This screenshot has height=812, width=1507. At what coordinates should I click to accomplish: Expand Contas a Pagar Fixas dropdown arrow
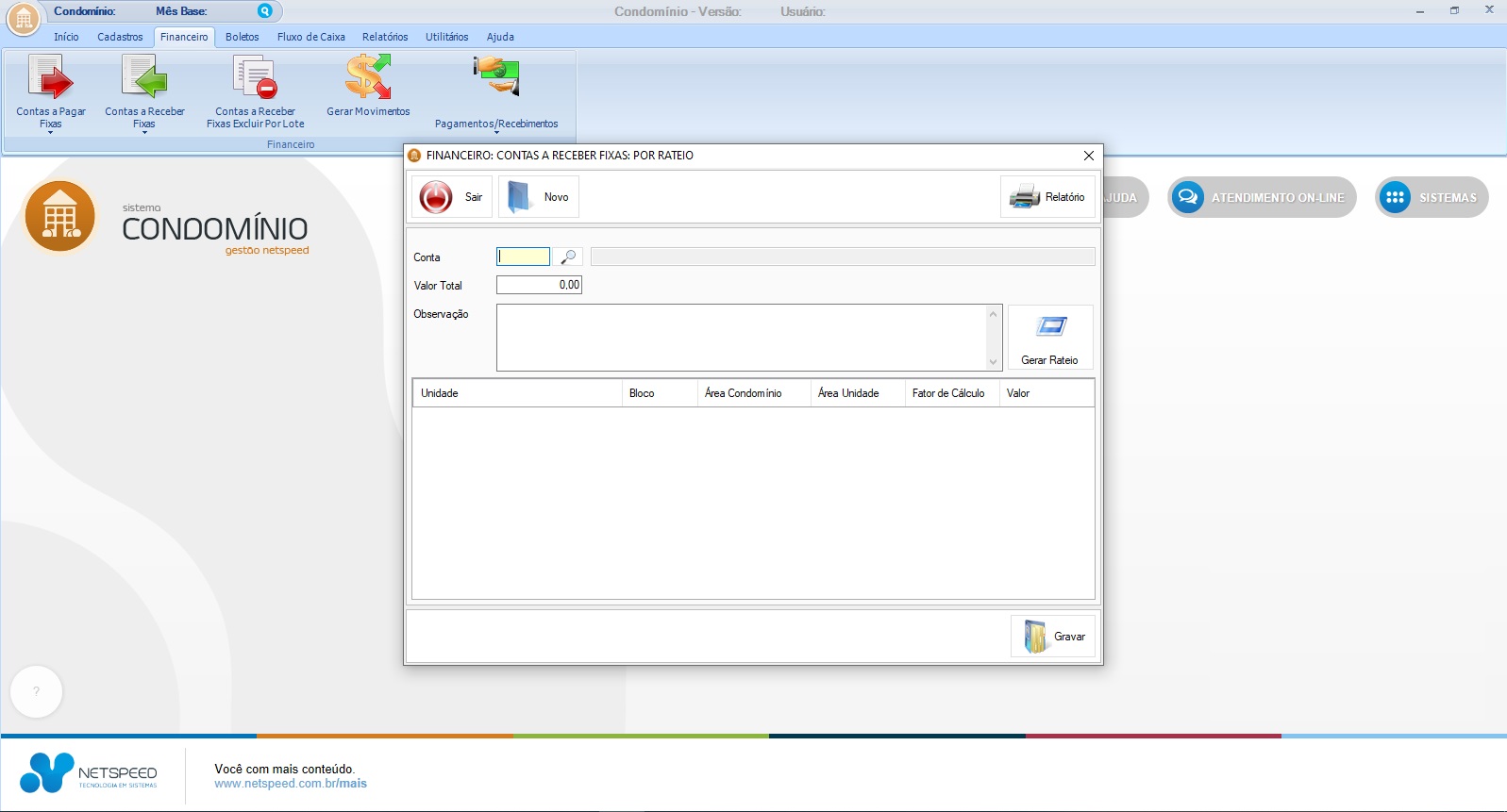[x=51, y=133]
